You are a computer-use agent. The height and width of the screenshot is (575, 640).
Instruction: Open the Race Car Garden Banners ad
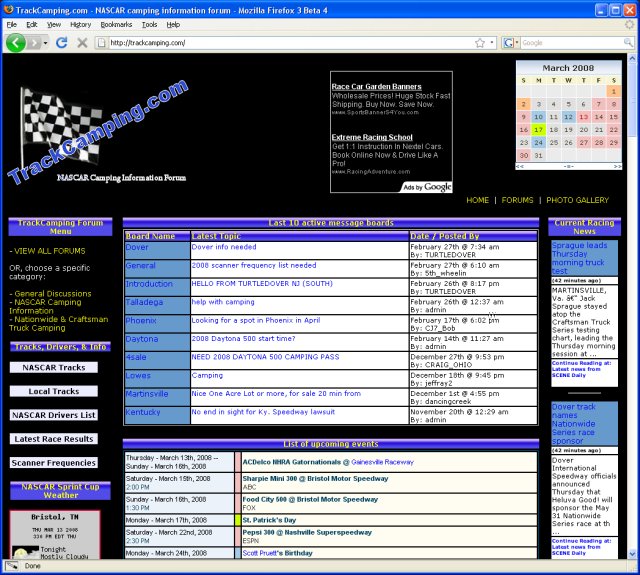(376, 87)
